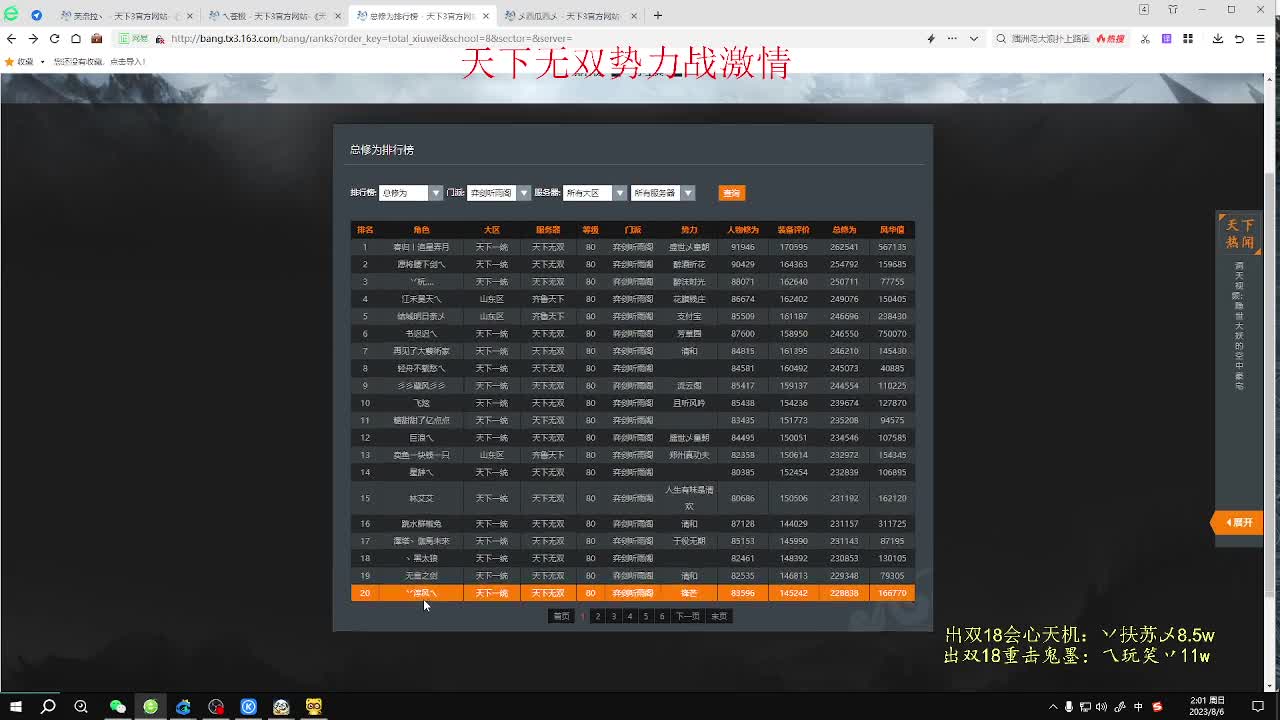1280x720 pixels.
Task: Click the highlighted rank 20 row number
Action: [365, 593]
